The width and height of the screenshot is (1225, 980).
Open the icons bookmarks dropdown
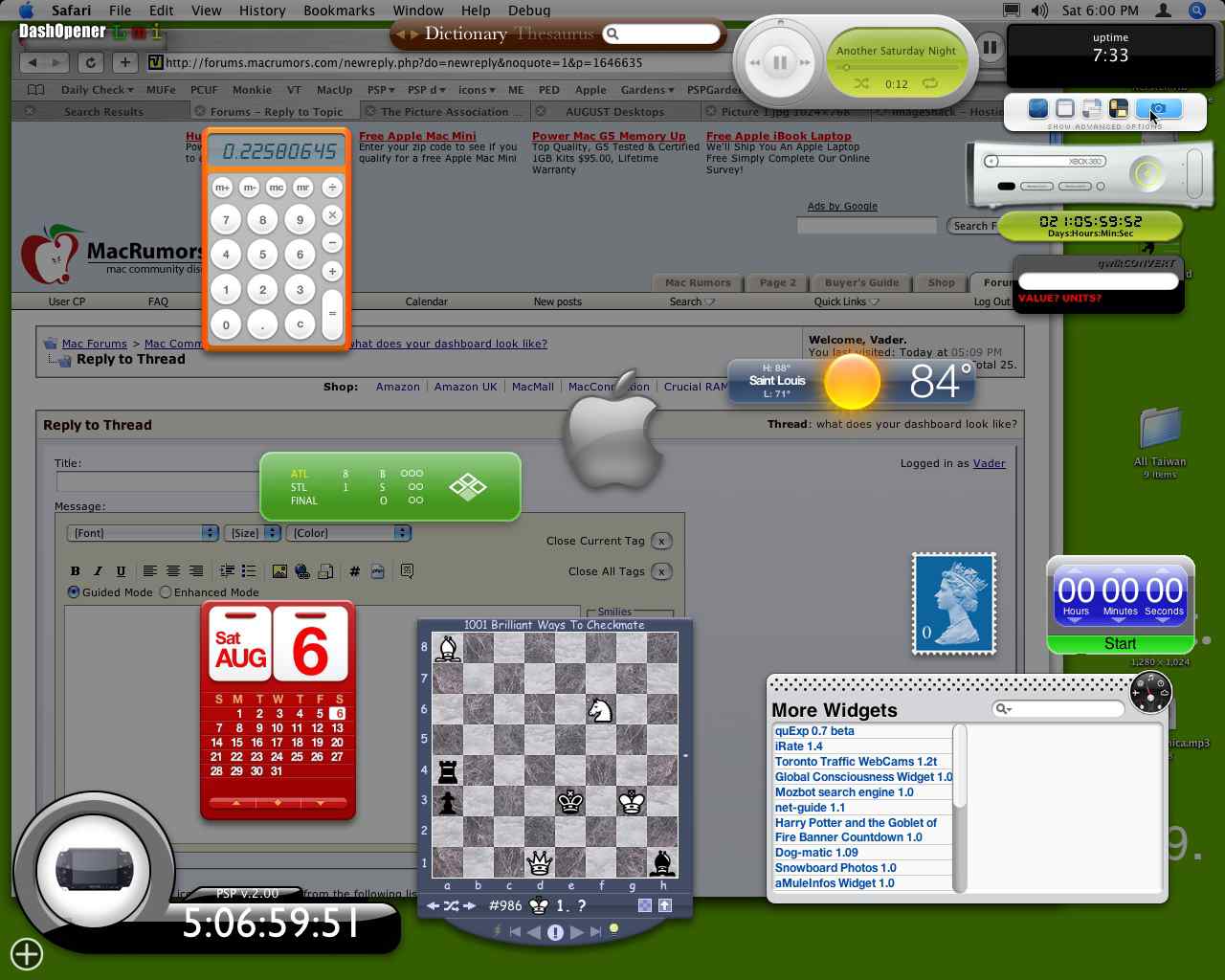click(477, 90)
